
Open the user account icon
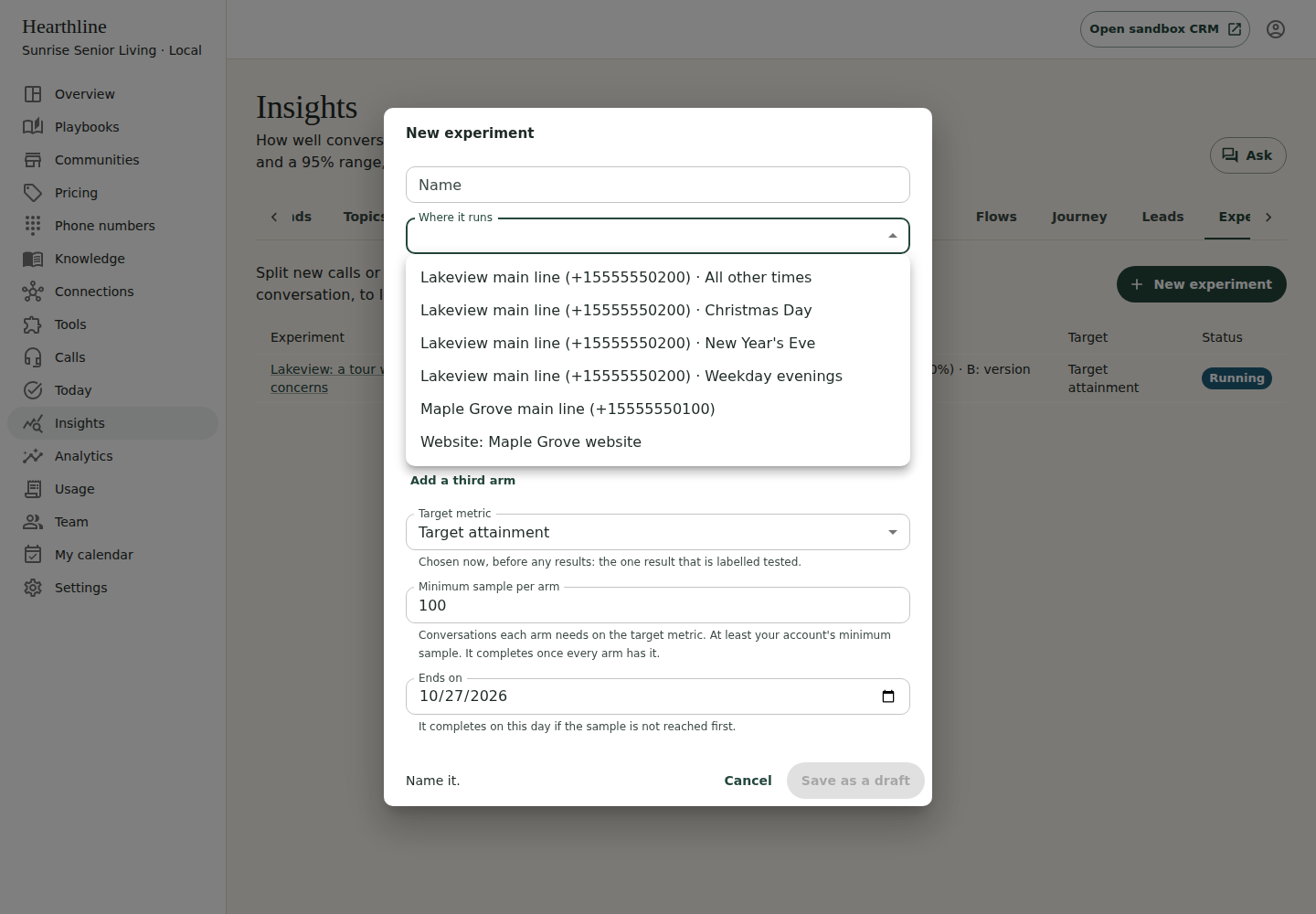1276,29
